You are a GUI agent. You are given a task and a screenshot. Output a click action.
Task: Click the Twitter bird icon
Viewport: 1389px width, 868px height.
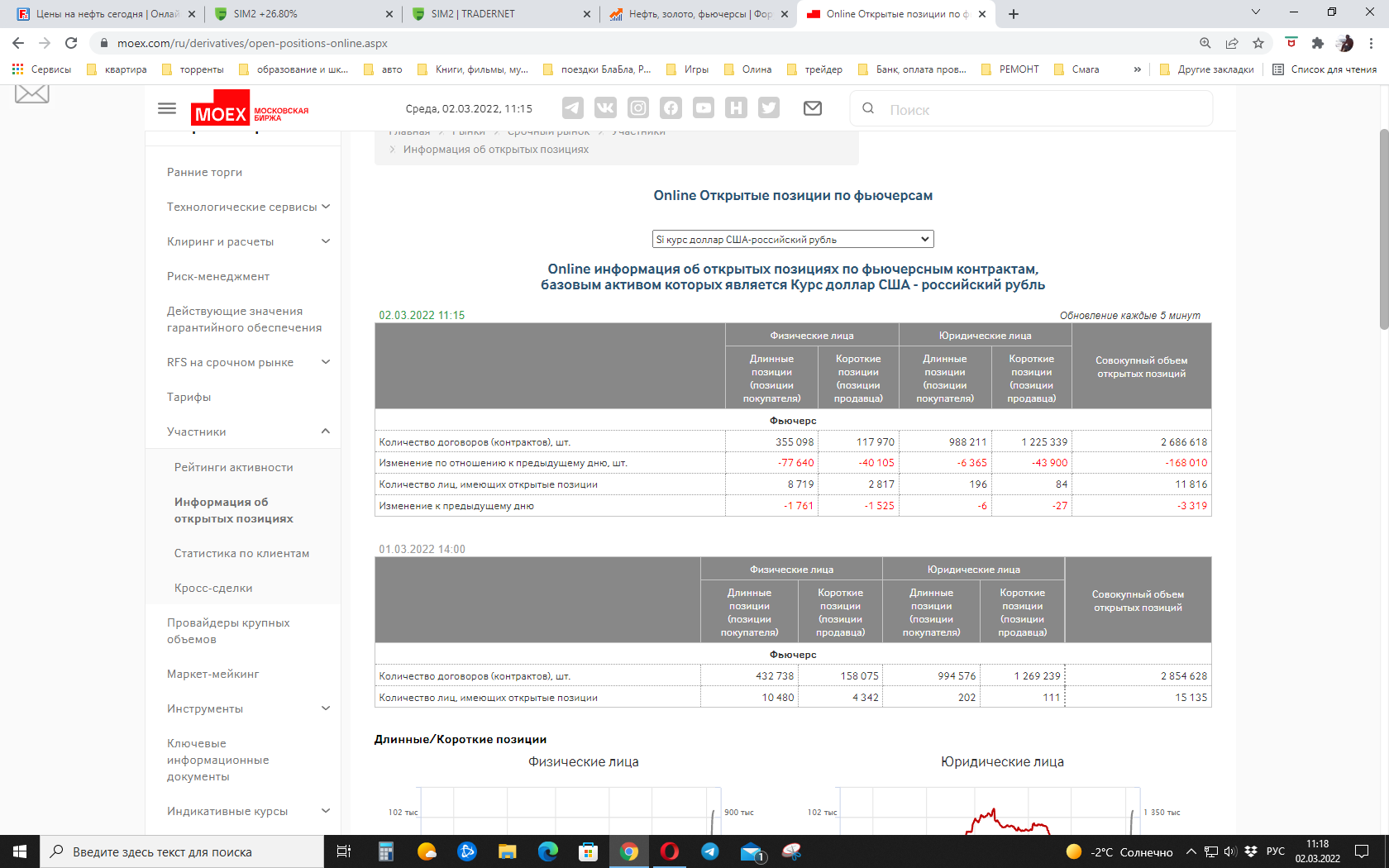769,108
